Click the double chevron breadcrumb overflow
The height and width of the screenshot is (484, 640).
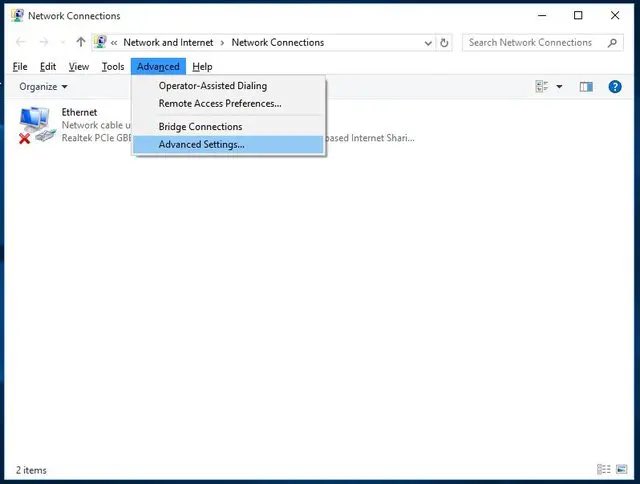point(114,42)
